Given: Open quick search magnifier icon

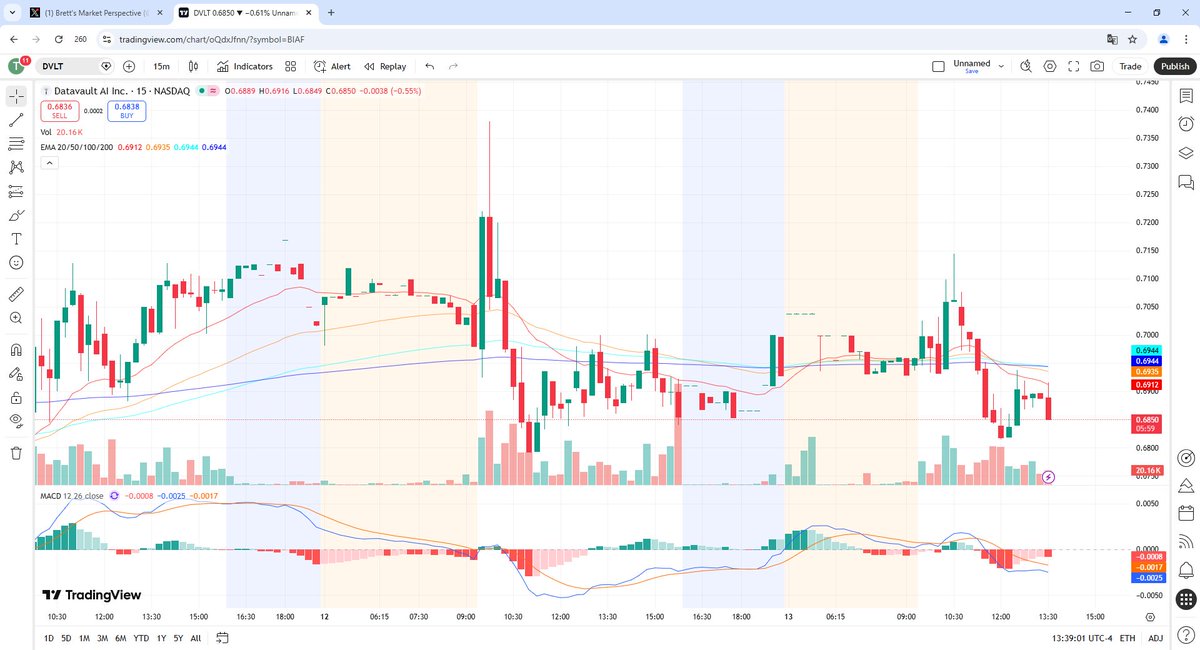Looking at the screenshot, I should pos(1026,66).
